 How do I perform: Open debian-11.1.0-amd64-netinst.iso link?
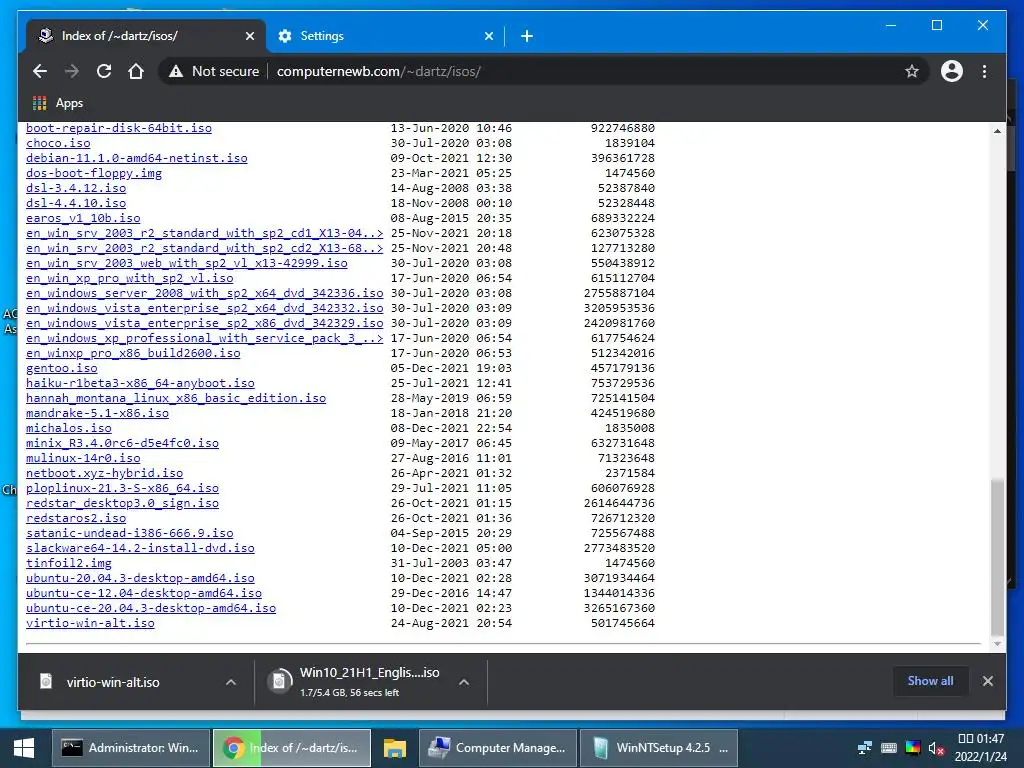coord(136,158)
